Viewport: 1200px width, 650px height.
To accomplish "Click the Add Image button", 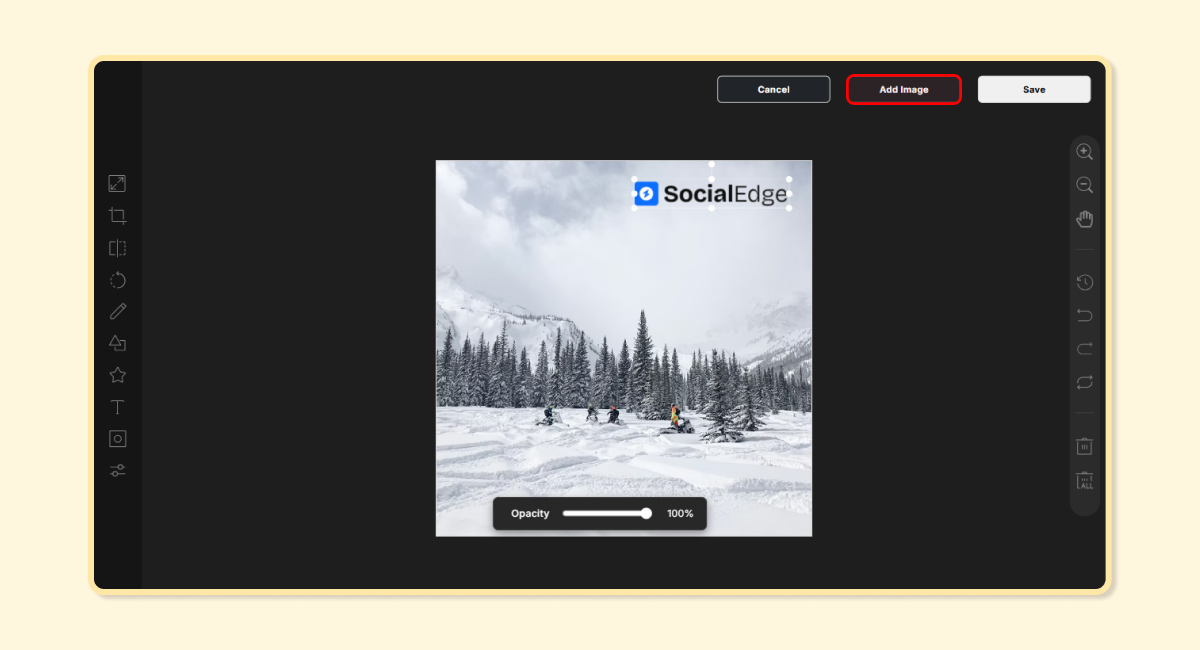I will click(x=903, y=89).
